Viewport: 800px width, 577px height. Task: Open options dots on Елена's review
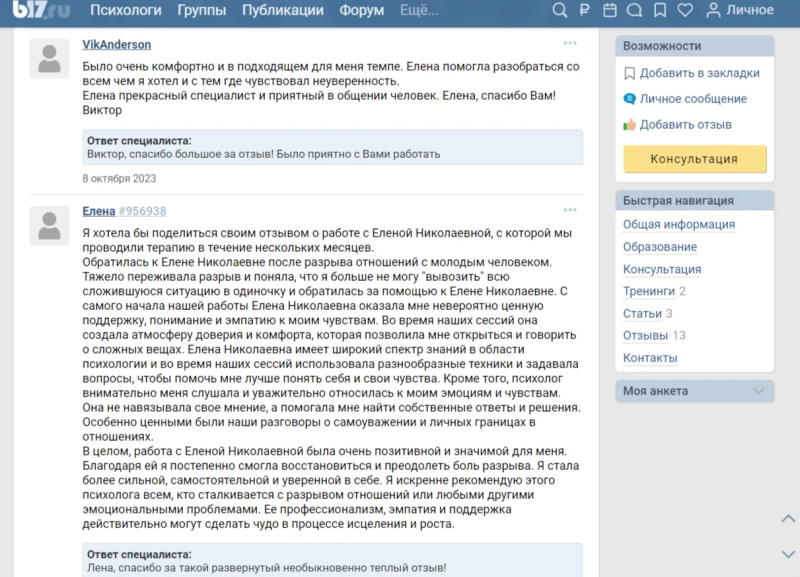coord(570,210)
